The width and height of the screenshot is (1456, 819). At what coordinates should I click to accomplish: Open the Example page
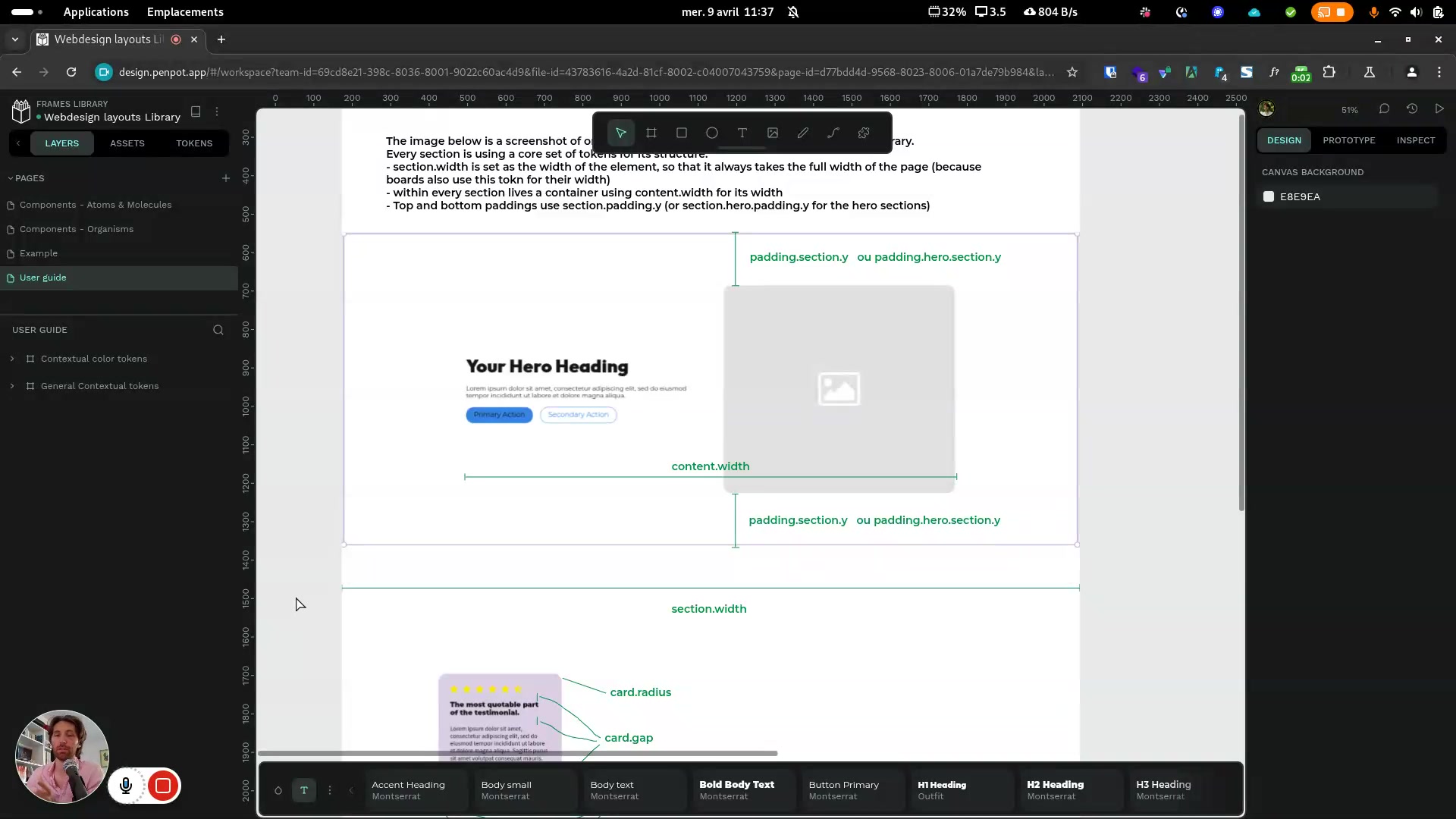[39, 253]
